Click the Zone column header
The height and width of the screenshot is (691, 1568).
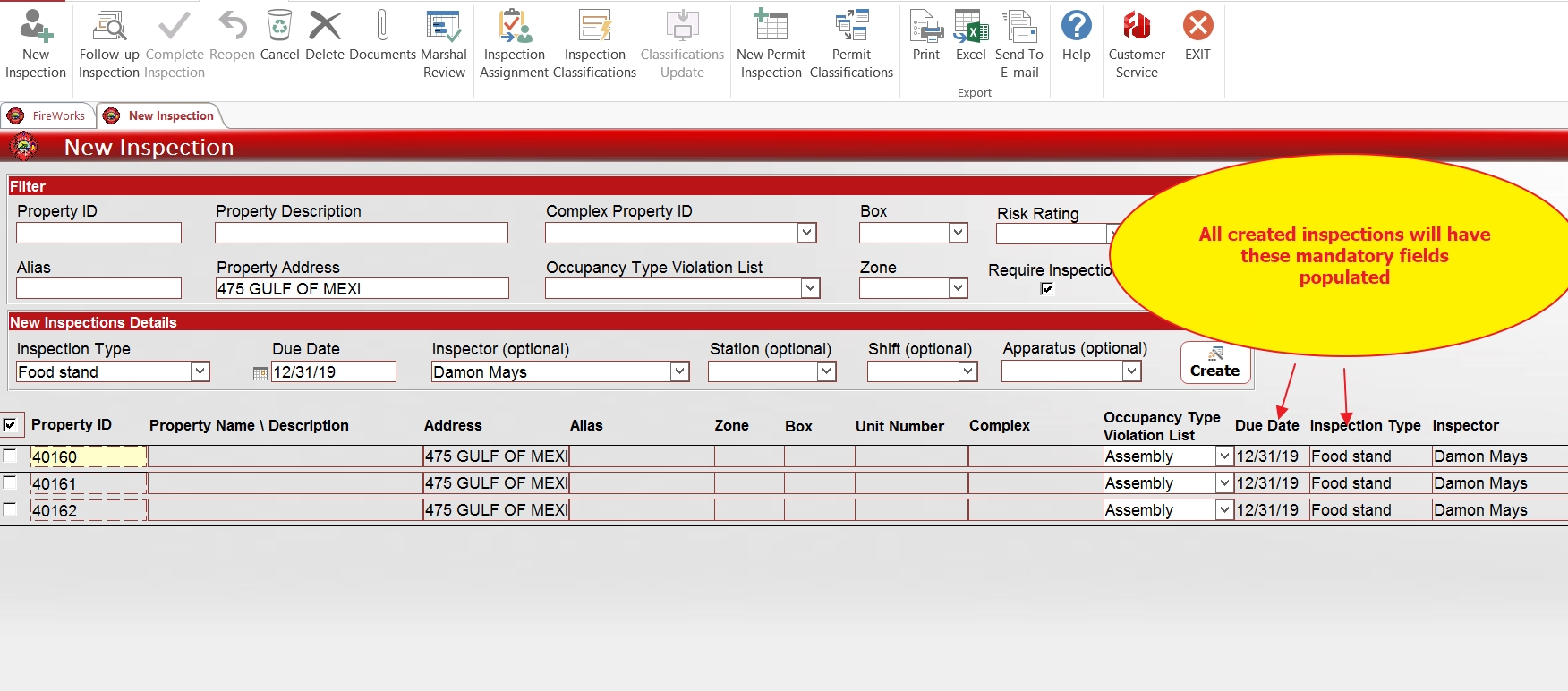pos(731,425)
